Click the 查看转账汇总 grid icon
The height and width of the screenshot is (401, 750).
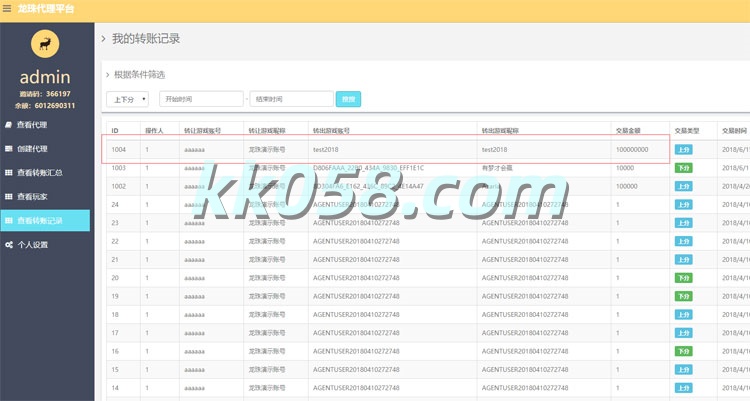click(9, 173)
